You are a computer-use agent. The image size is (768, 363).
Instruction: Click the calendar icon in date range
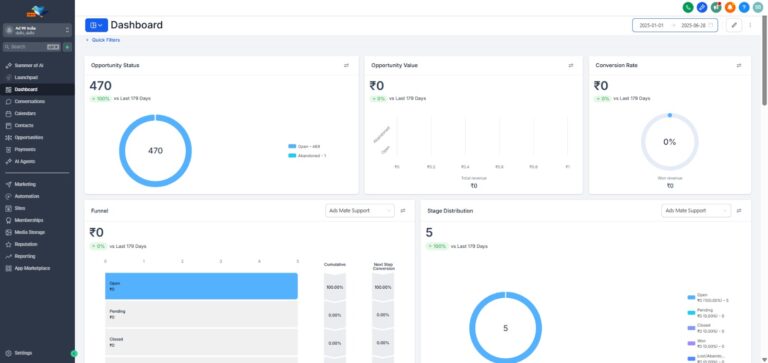pos(711,25)
